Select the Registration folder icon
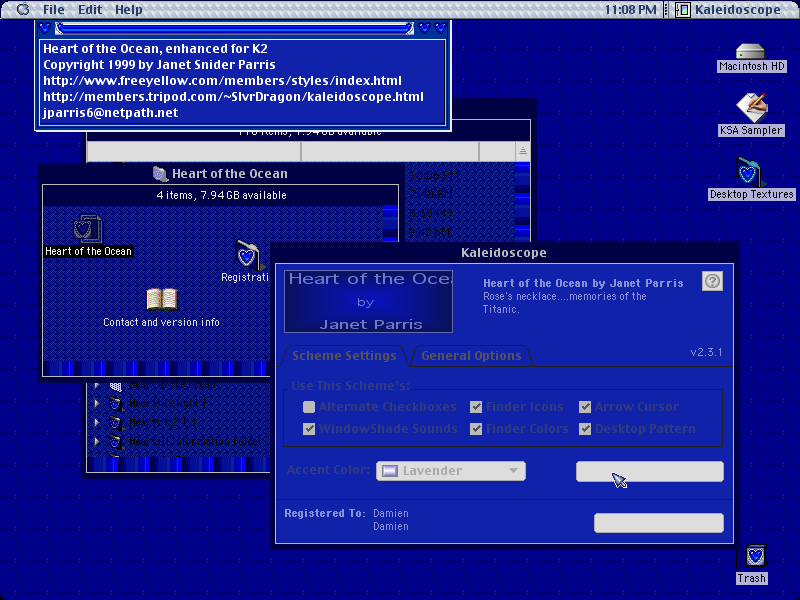Screen dimensions: 800x600 click(x=247, y=254)
